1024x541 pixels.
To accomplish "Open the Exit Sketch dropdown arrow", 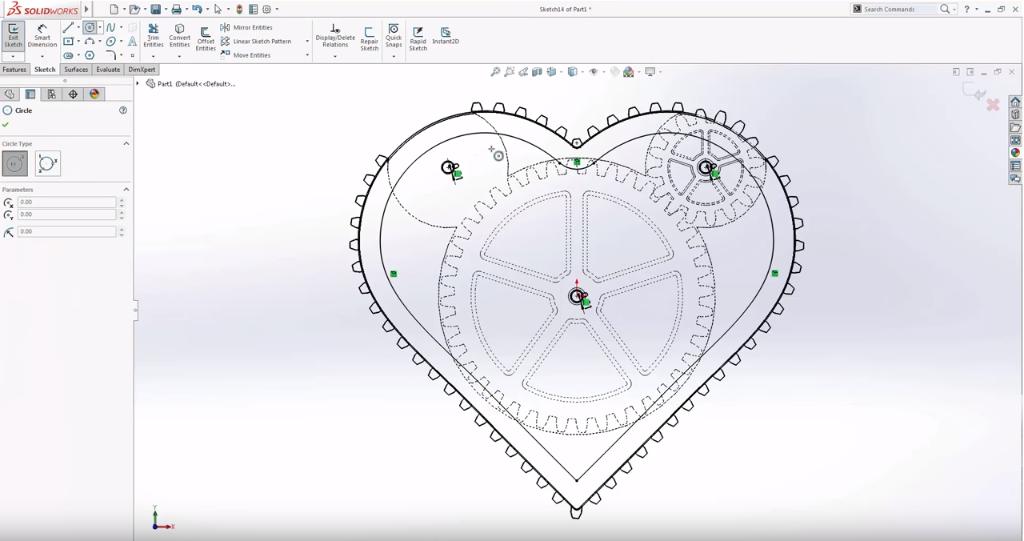I will pyautogui.click(x=13, y=57).
